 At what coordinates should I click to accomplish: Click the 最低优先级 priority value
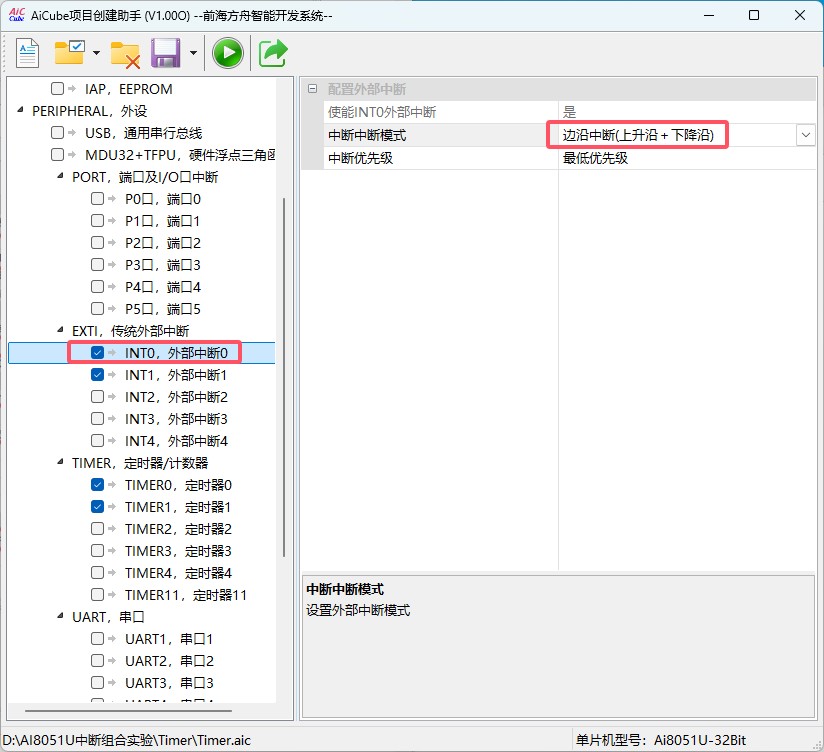coord(595,158)
